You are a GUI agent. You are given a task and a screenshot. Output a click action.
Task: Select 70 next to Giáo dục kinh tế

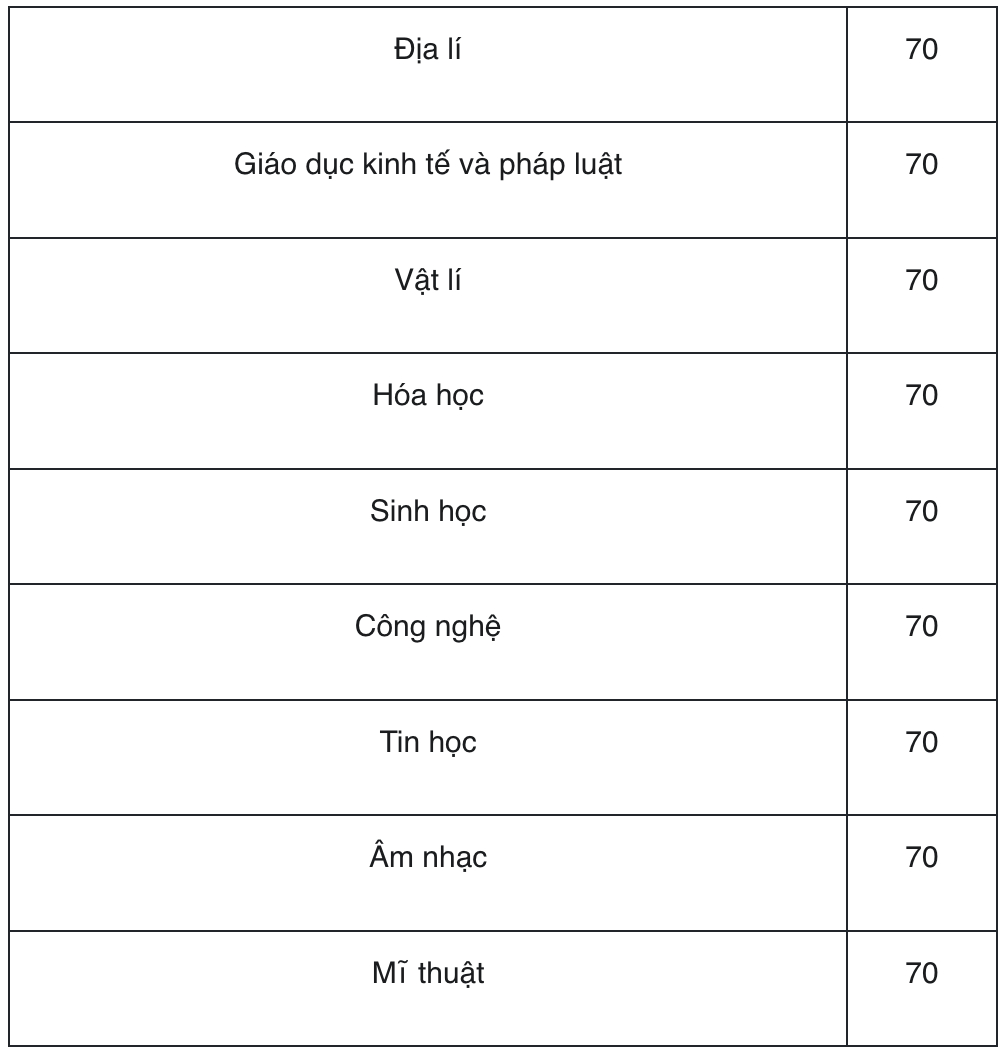921,165
